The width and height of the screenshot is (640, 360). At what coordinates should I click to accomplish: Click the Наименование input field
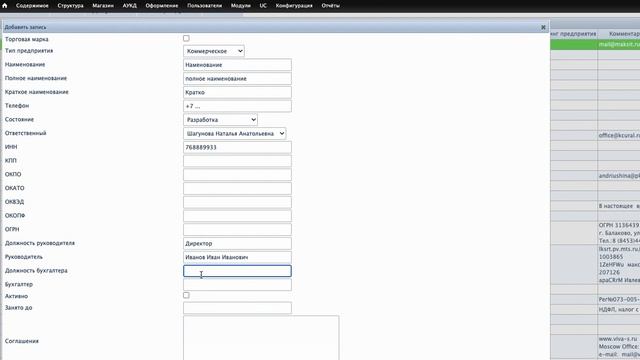(x=237, y=65)
